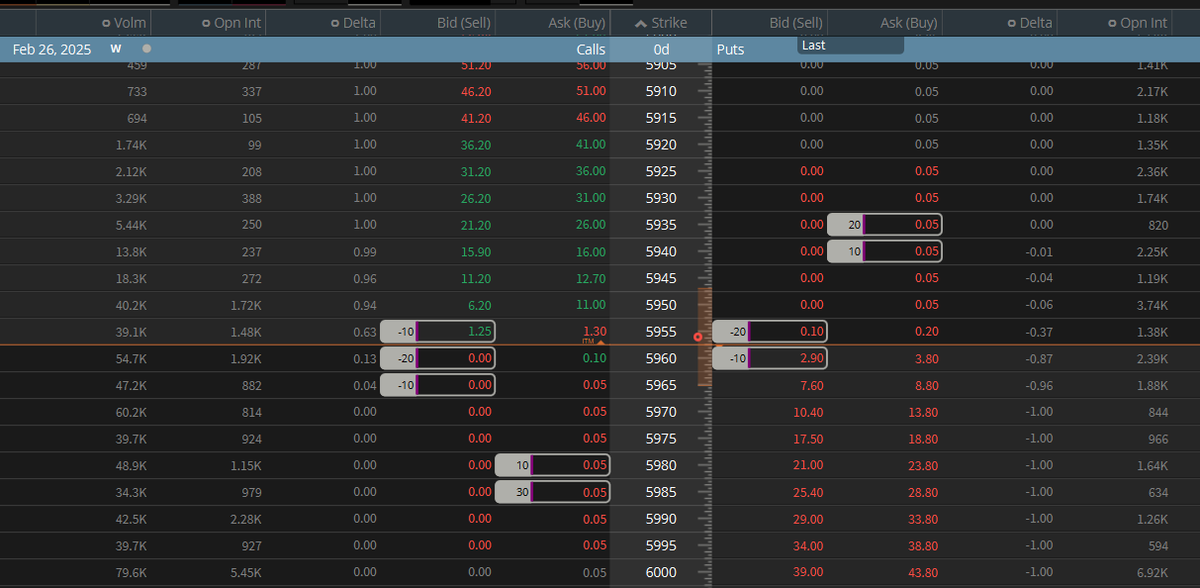The width and height of the screenshot is (1200, 588).
Task: Click the red circle marker at strike 5955
Action: tap(698, 337)
